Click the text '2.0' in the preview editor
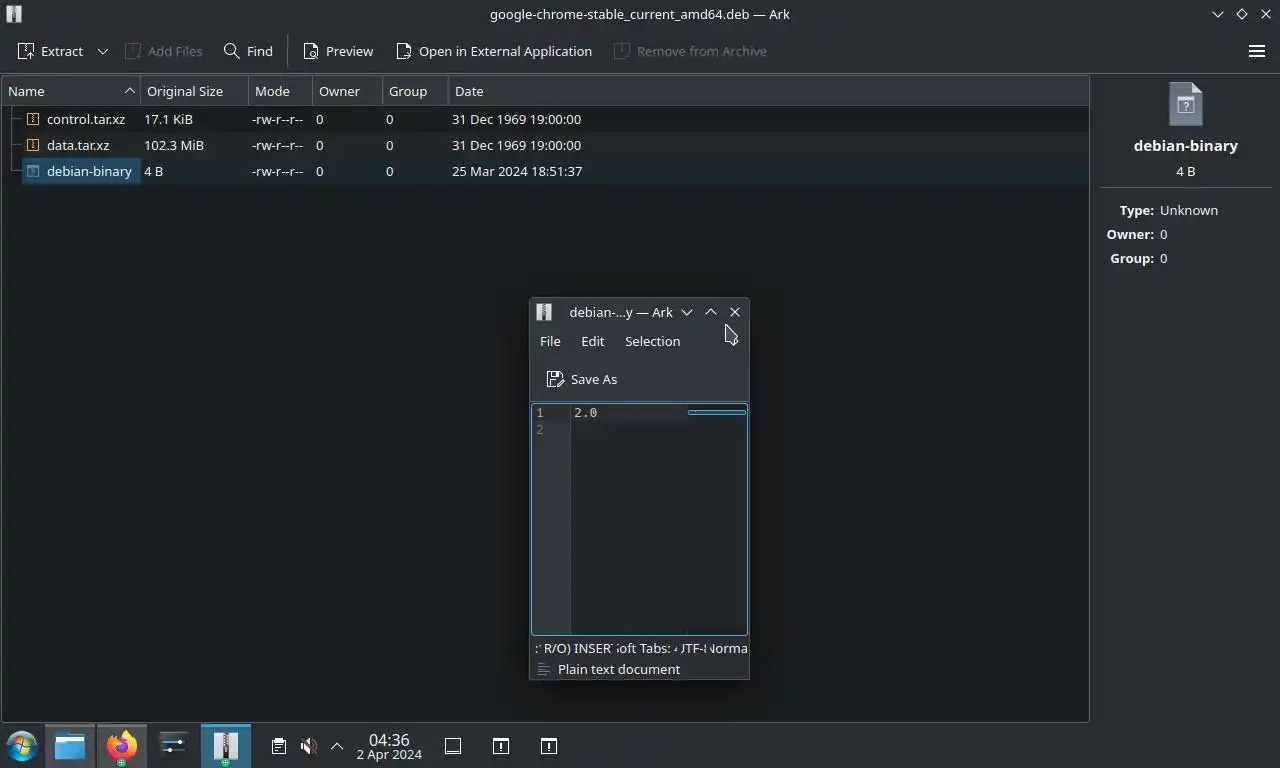Image resolution: width=1280 pixels, height=768 pixels. point(585,412)
